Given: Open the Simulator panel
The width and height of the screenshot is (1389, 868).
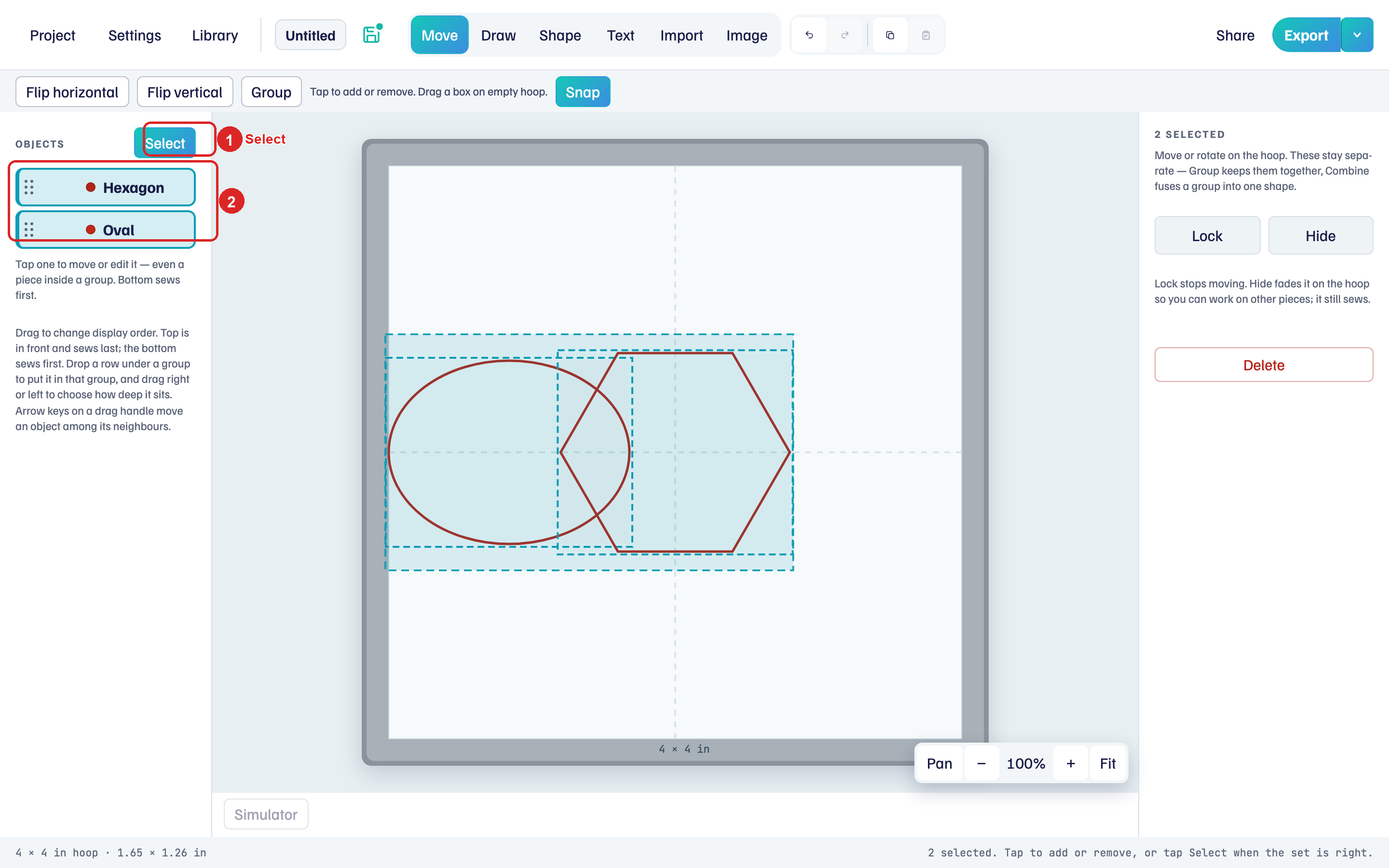Looking at the screenshot, I should coord(266,814).
